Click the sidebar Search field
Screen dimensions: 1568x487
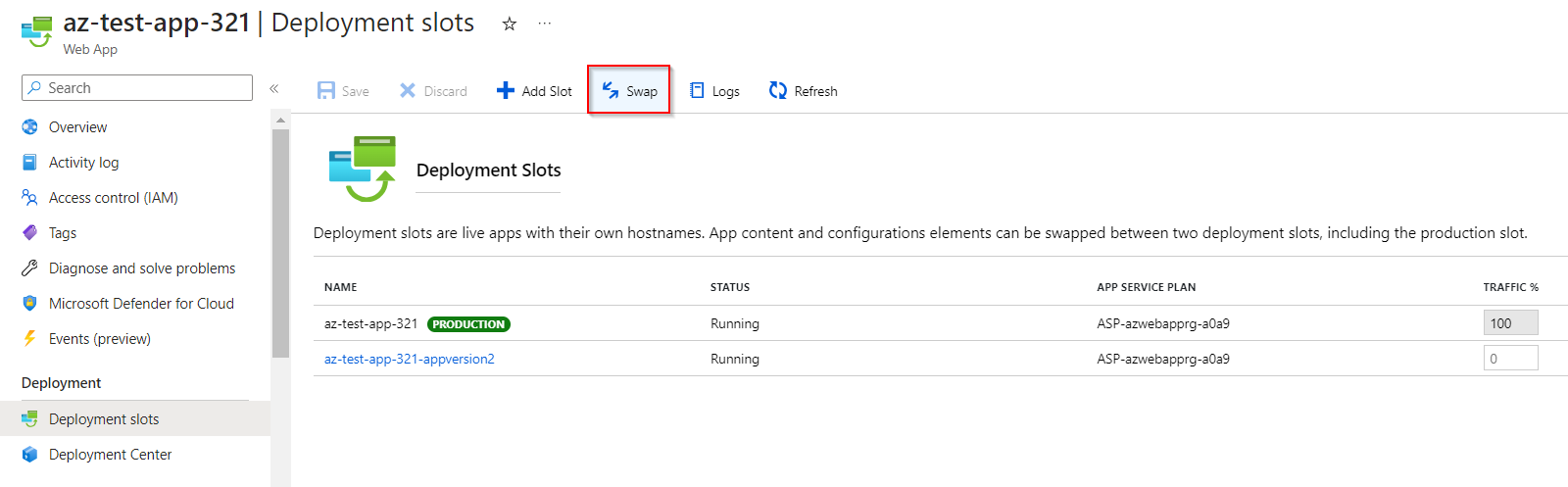pos(137,87)
